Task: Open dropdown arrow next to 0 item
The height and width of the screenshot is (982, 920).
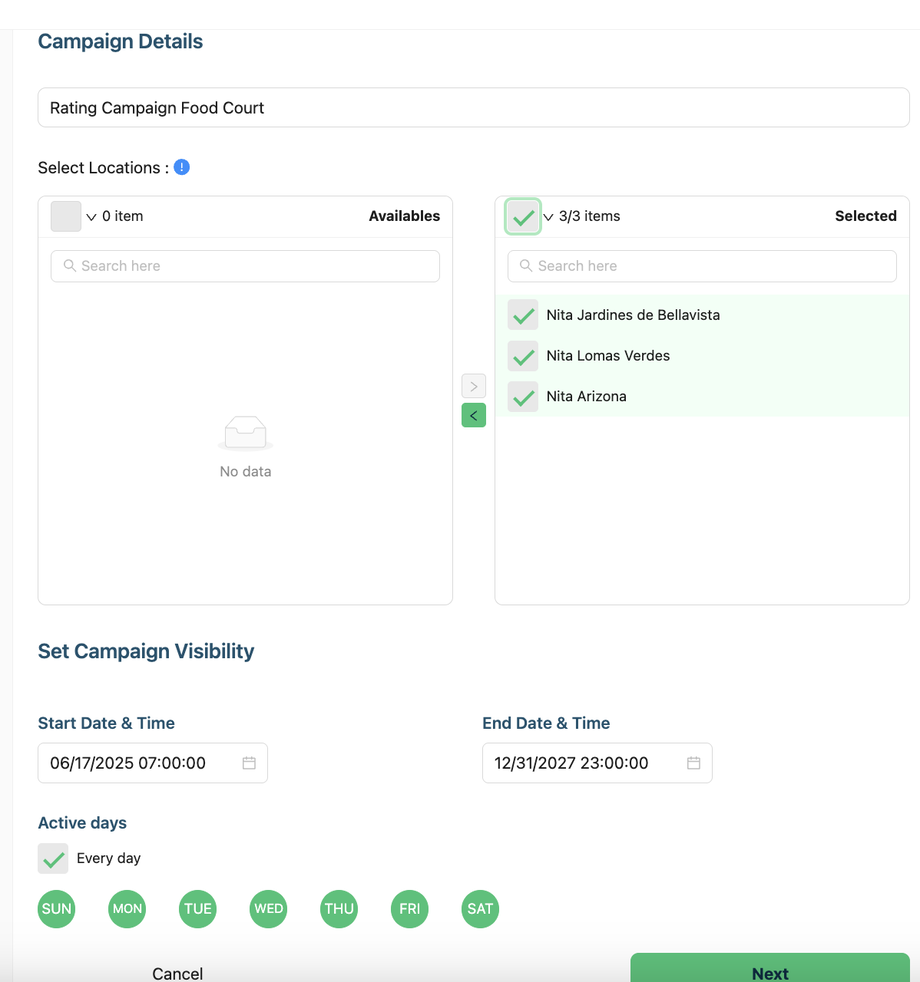Action: 91,217
